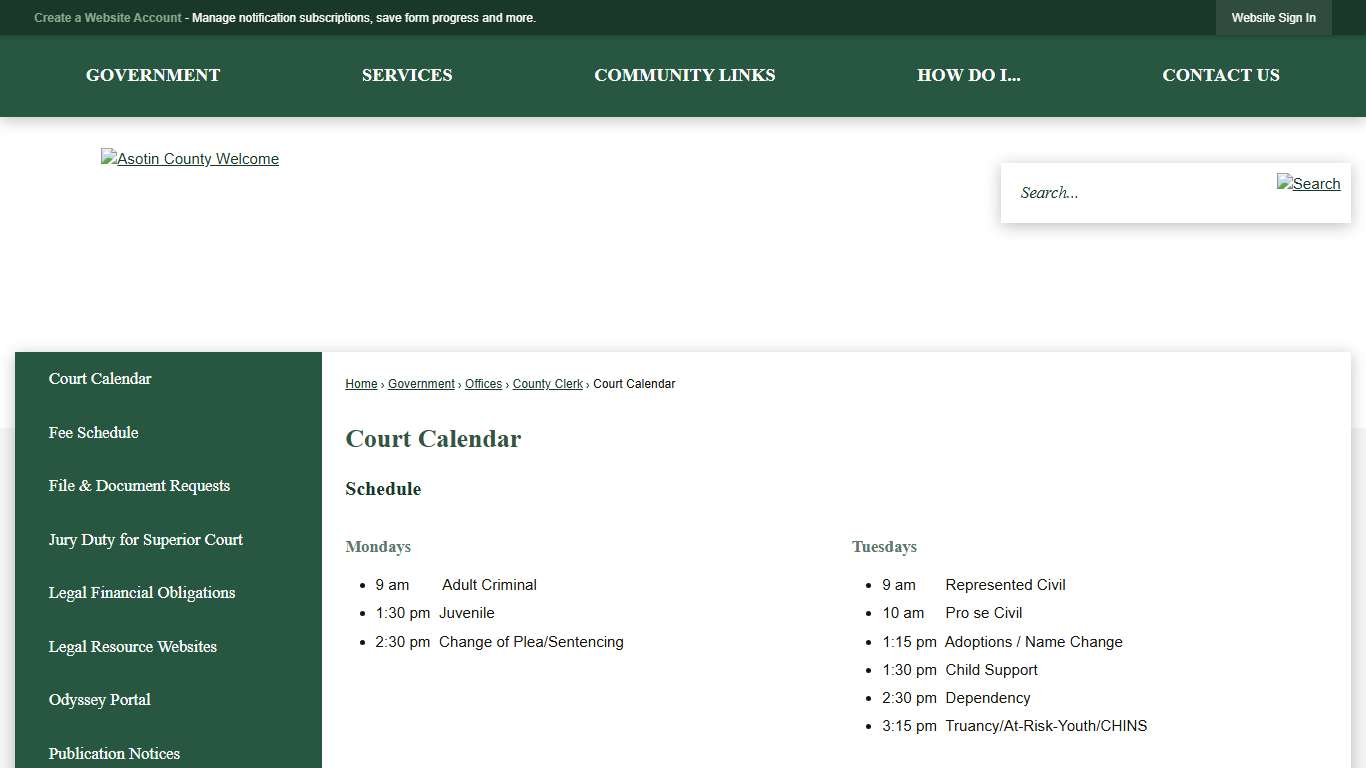Open File & Document Requests
Viewport: 1366px width, 768px height.
[139, 485]
